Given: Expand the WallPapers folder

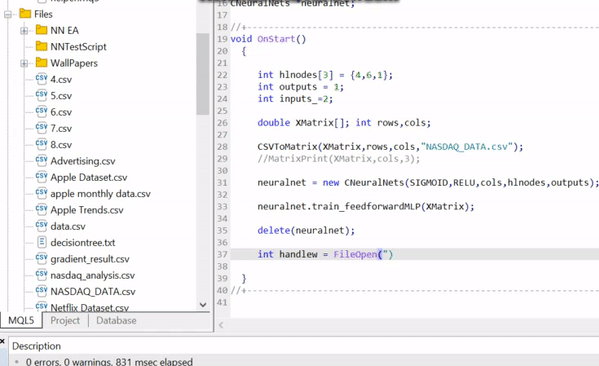Looking at the screenshot, I should coord(24,63).
